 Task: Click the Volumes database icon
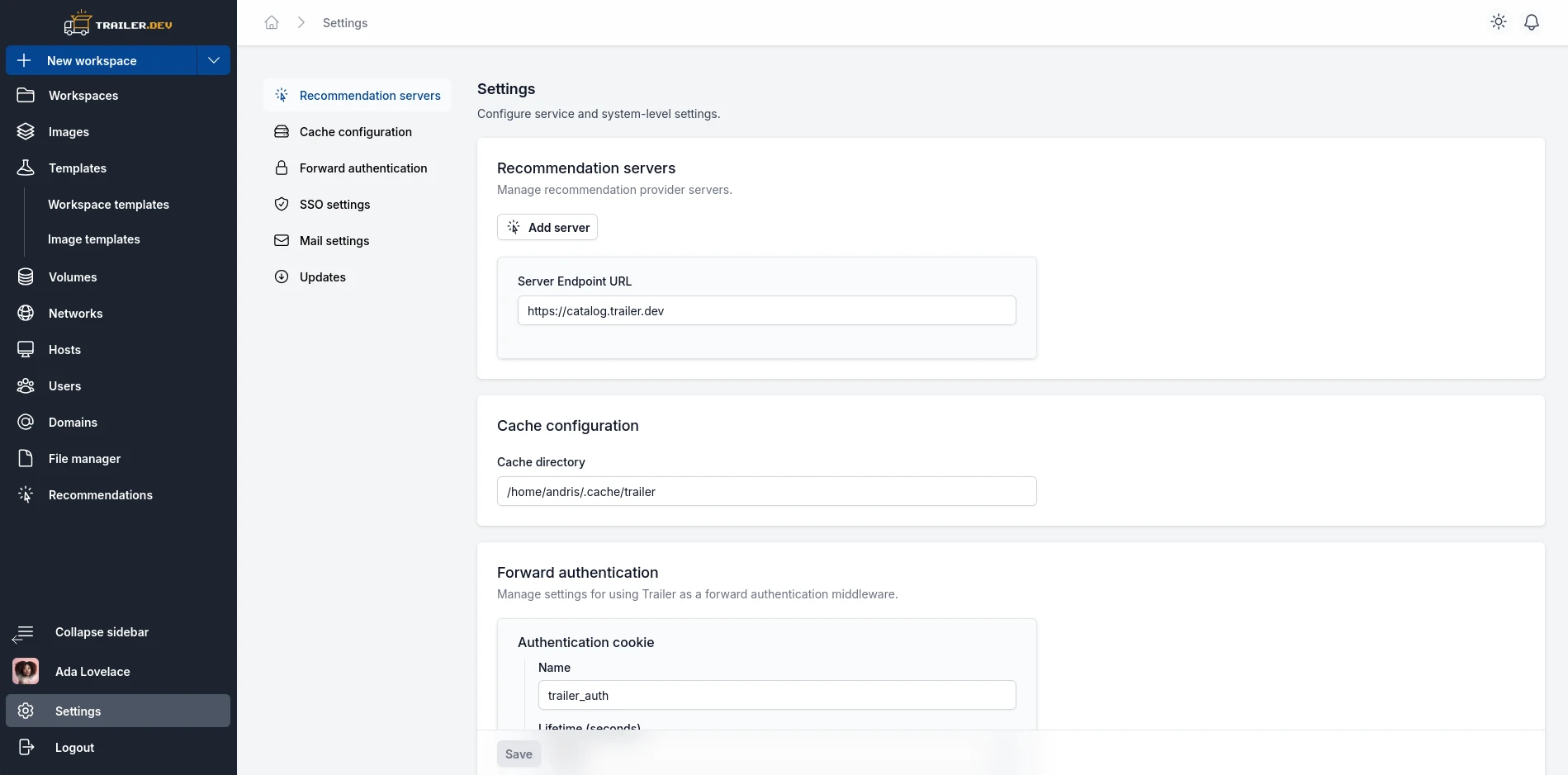pyautogui.click(x=26, y=276)
